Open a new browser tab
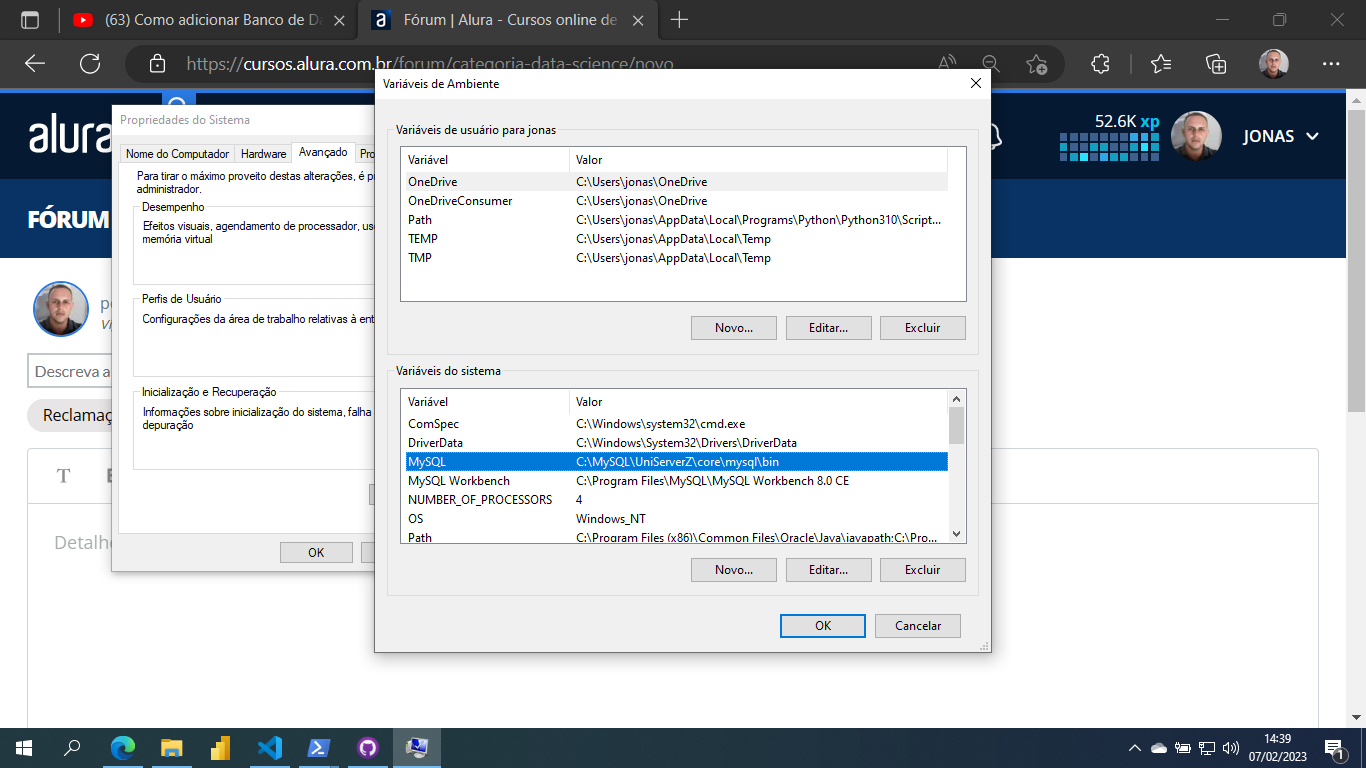Image resolution: width=1366 pixels, height=768 pixels. [x=679, y=20]
